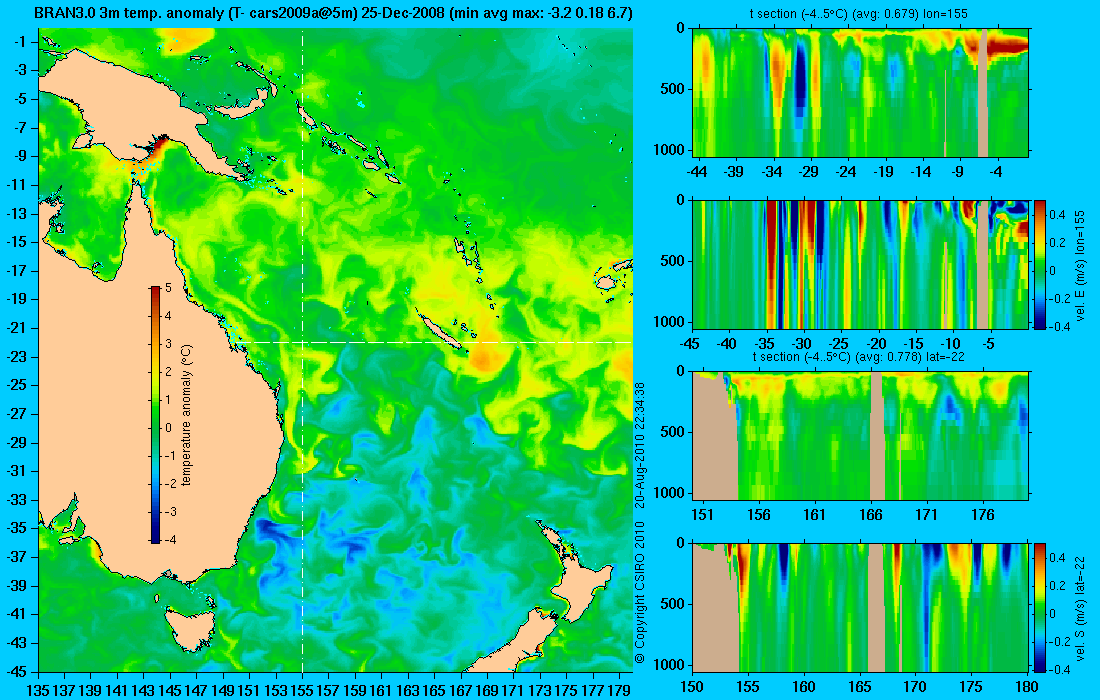Click the -44 label under lon=155 temperature section

pyautogui.click(x=697, y=172)
